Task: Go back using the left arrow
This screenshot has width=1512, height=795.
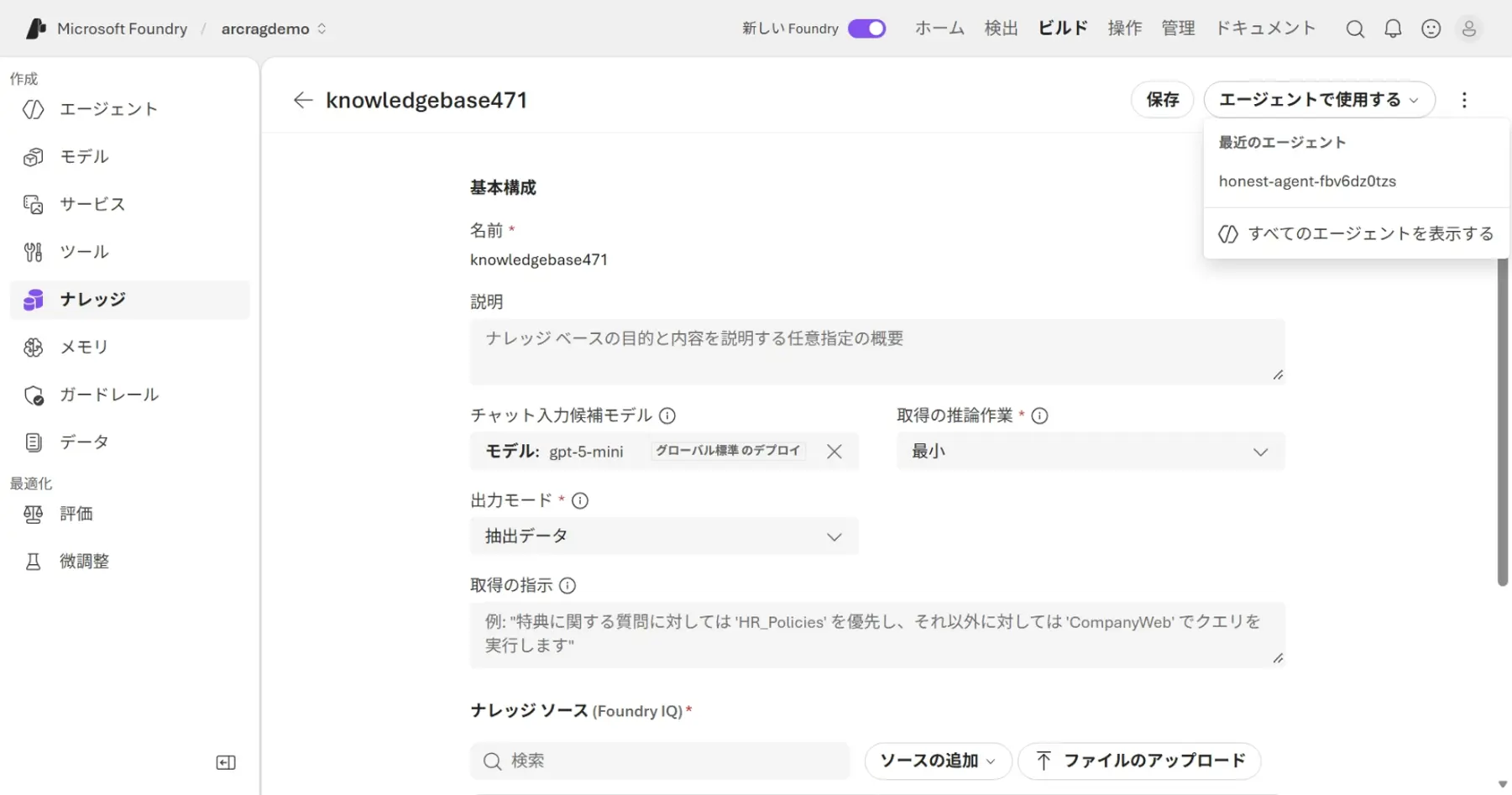Action: 303,100
